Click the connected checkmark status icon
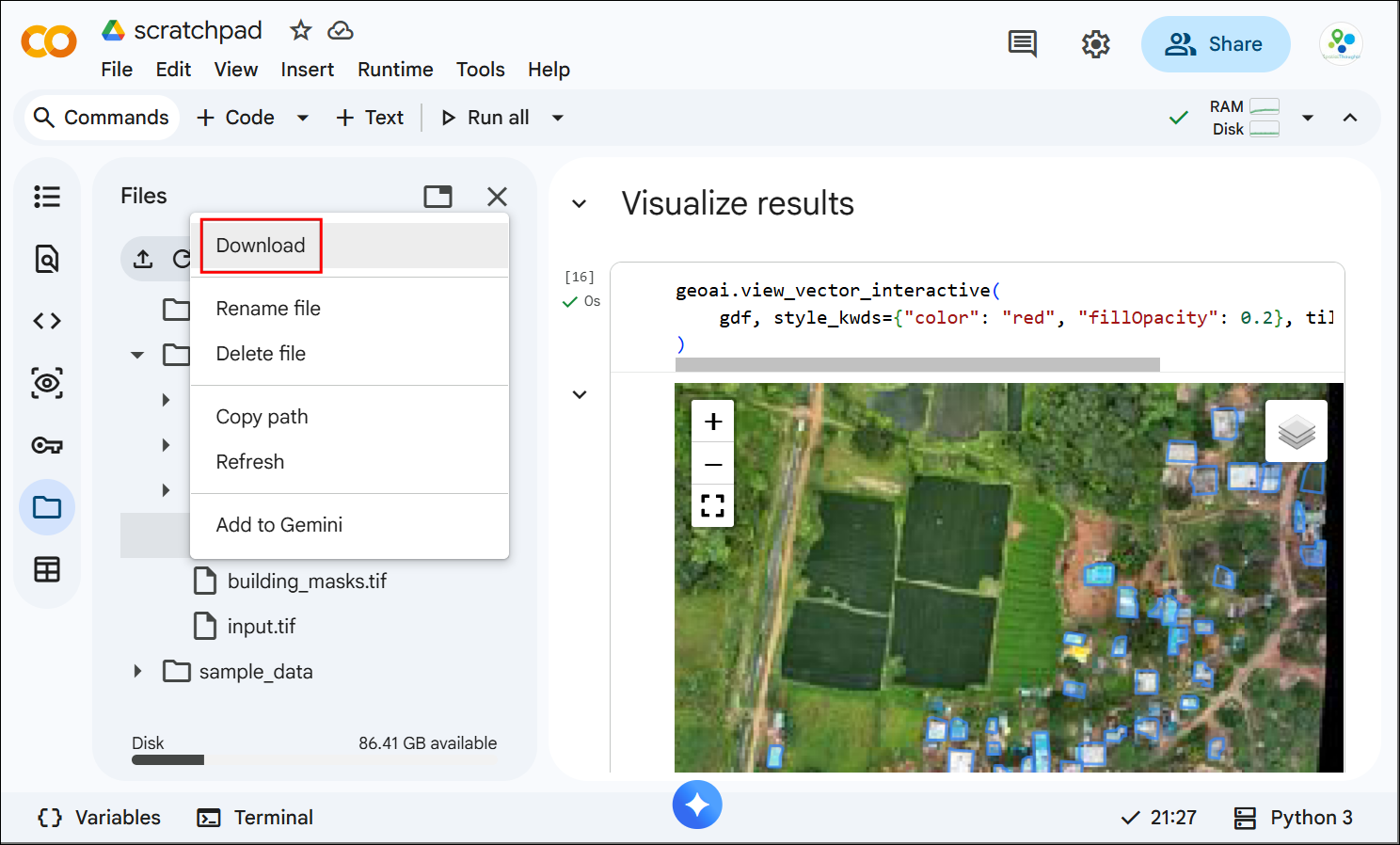1400x845 pixels. (1178, 118)
